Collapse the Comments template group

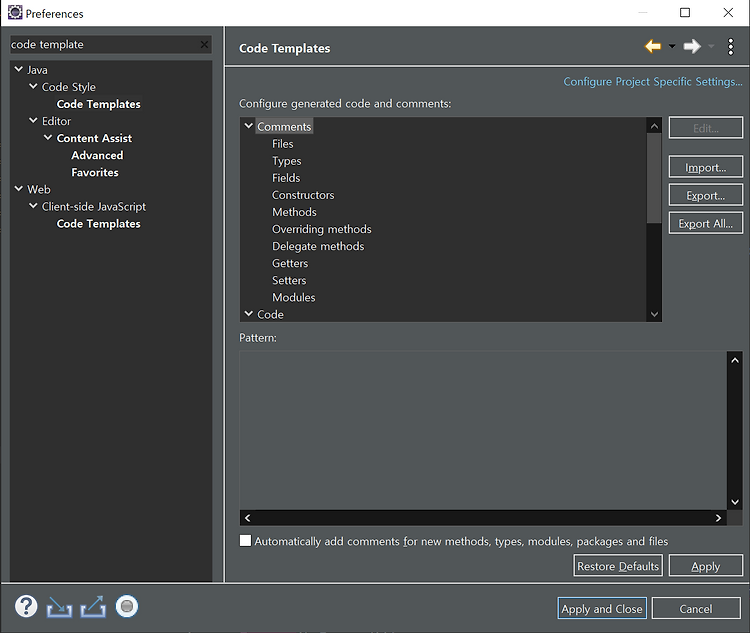tap(249, 126)
